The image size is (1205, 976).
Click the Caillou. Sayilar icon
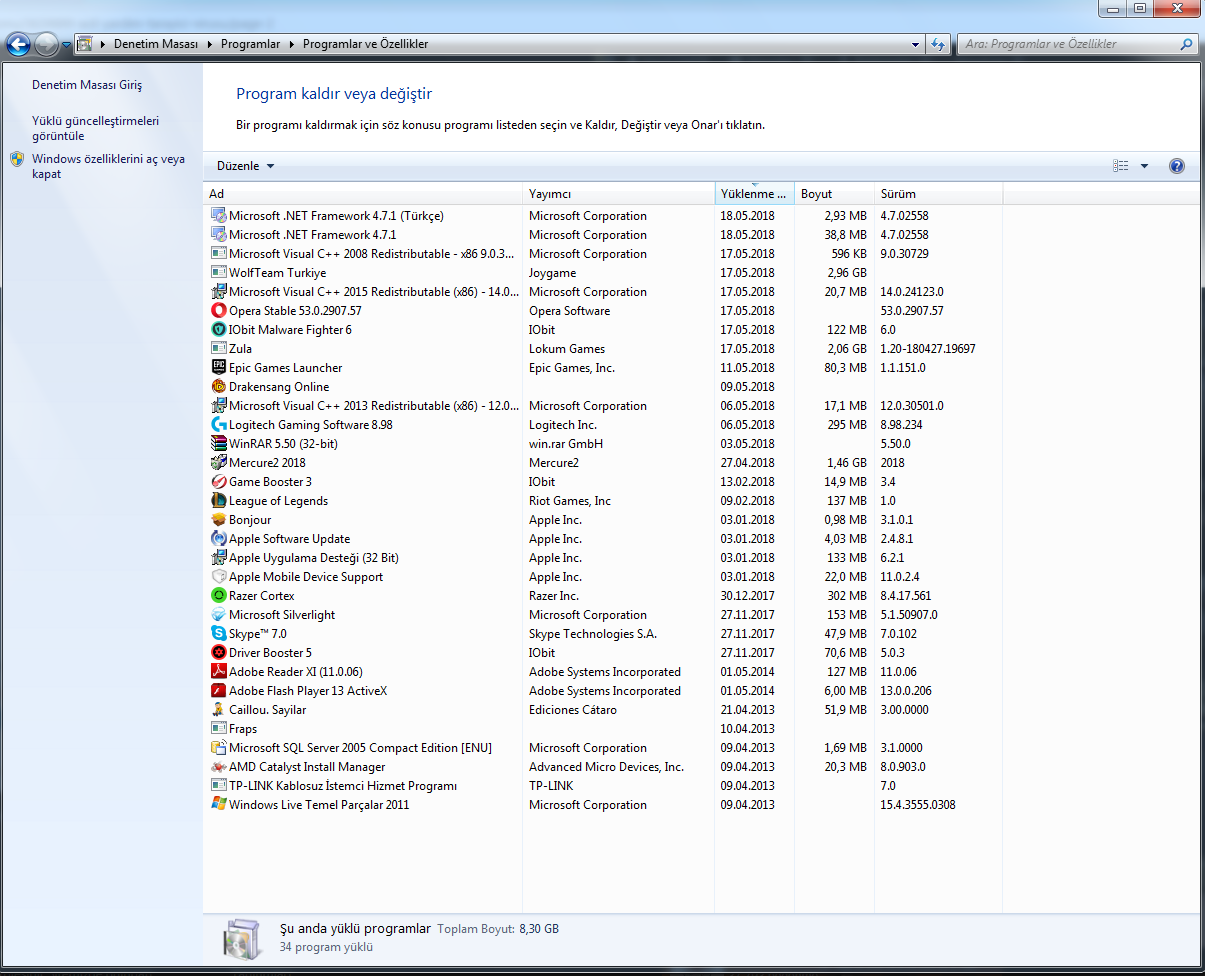[219, 710]
